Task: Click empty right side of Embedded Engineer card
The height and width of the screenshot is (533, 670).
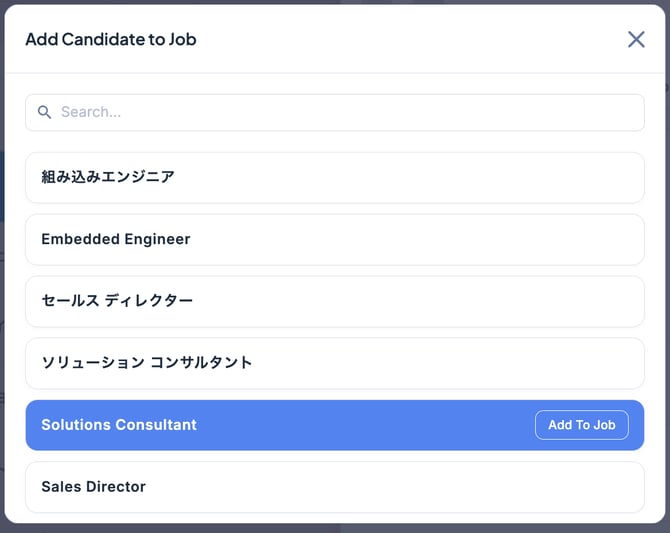Action: click(520, 240)
